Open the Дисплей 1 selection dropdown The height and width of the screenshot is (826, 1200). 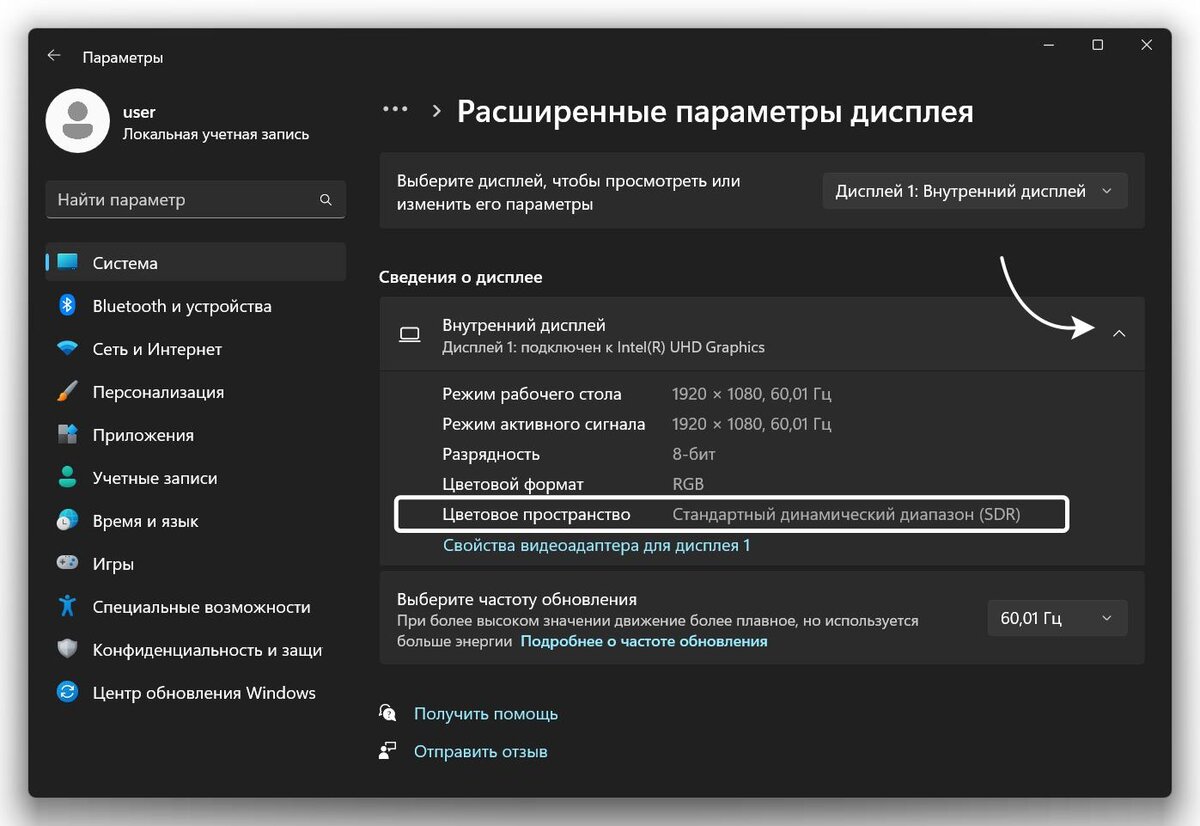coord(974,190)
